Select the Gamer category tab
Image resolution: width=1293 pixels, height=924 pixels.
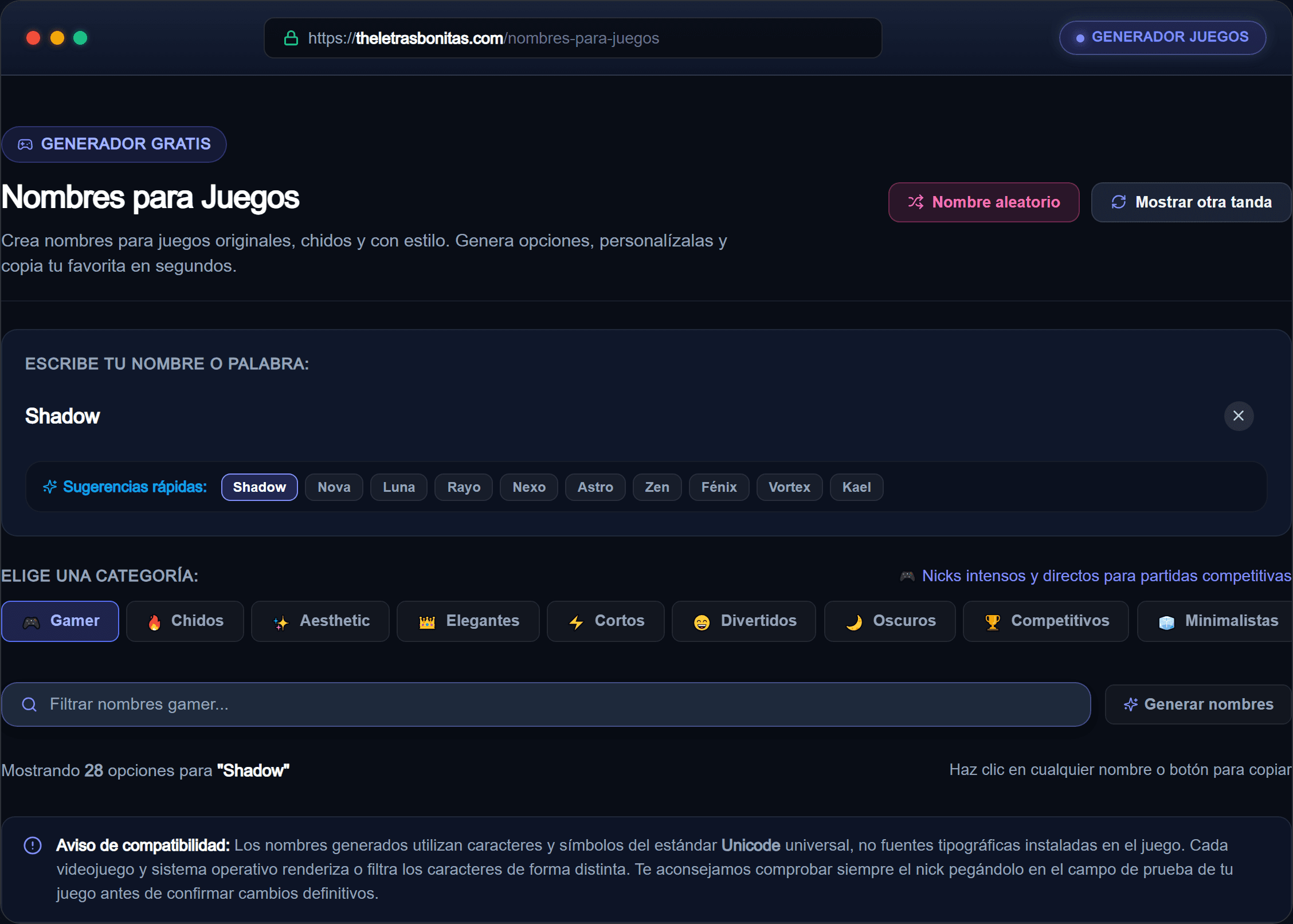[60, 621]
